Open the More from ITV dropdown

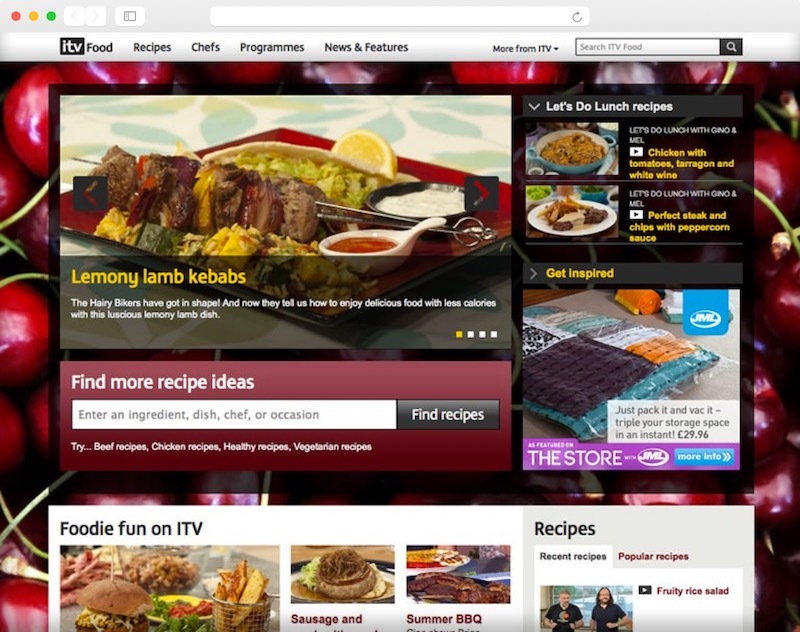coord(525,48)
